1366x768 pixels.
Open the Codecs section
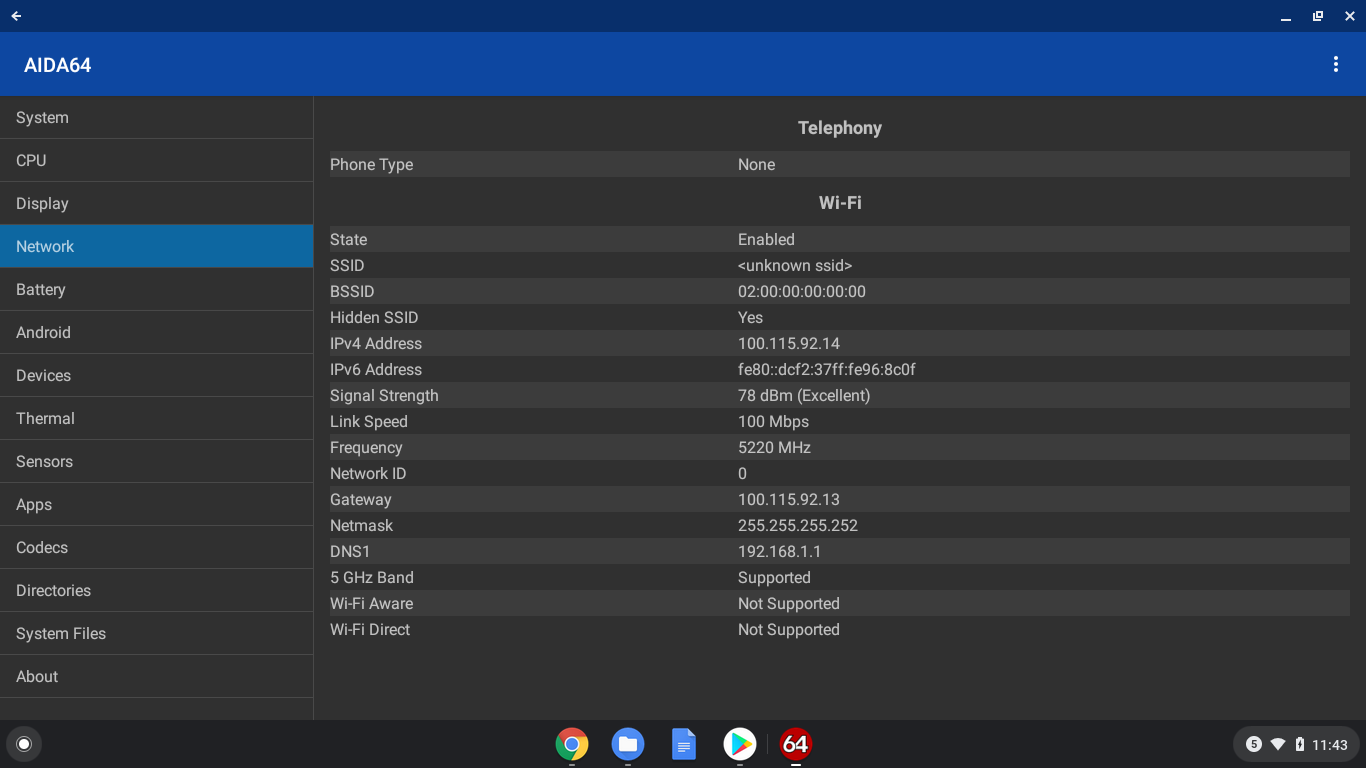click(x=157, y=547)
